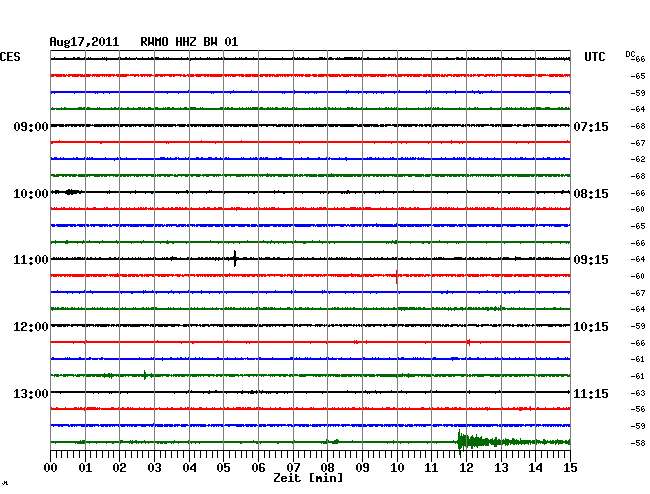Screen dimensions: 650x494
Task: Select the DC offset value -62
Action: 638,159
